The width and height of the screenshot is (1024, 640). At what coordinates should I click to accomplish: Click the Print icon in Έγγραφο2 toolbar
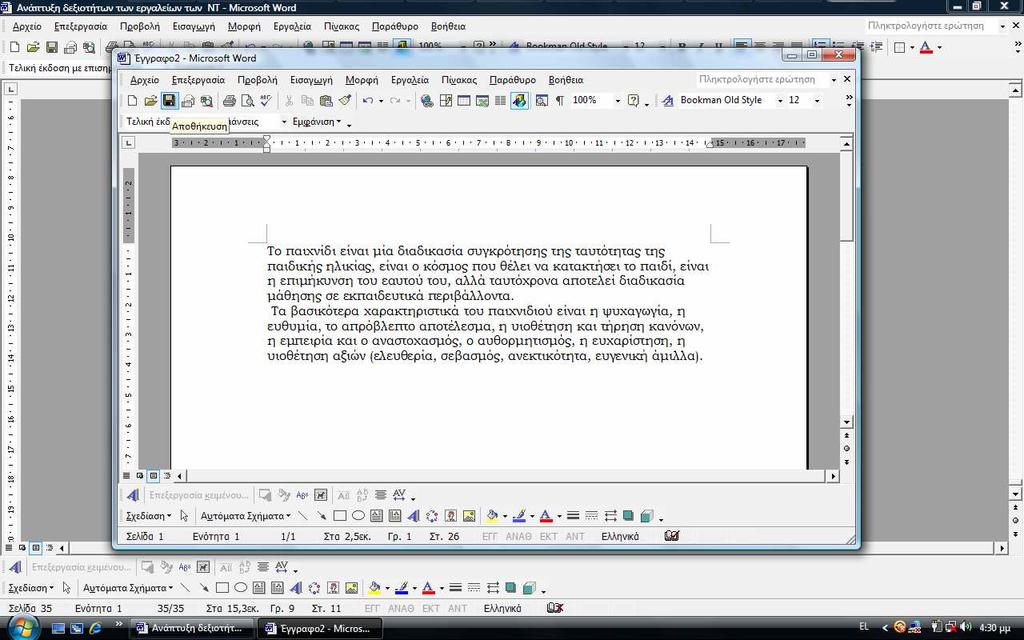(229, 101)
